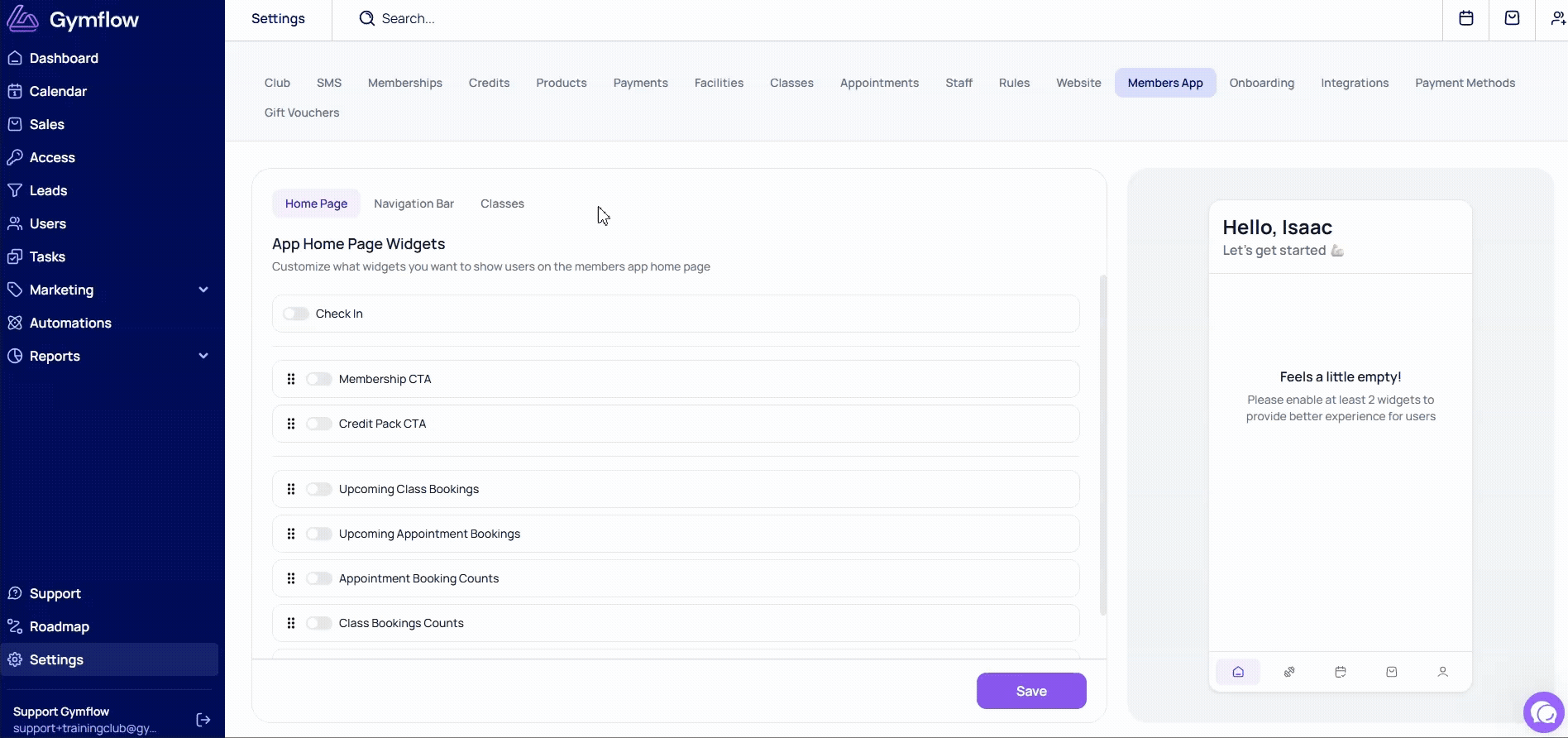Click the calendar icon in top header

(1465, 18)
